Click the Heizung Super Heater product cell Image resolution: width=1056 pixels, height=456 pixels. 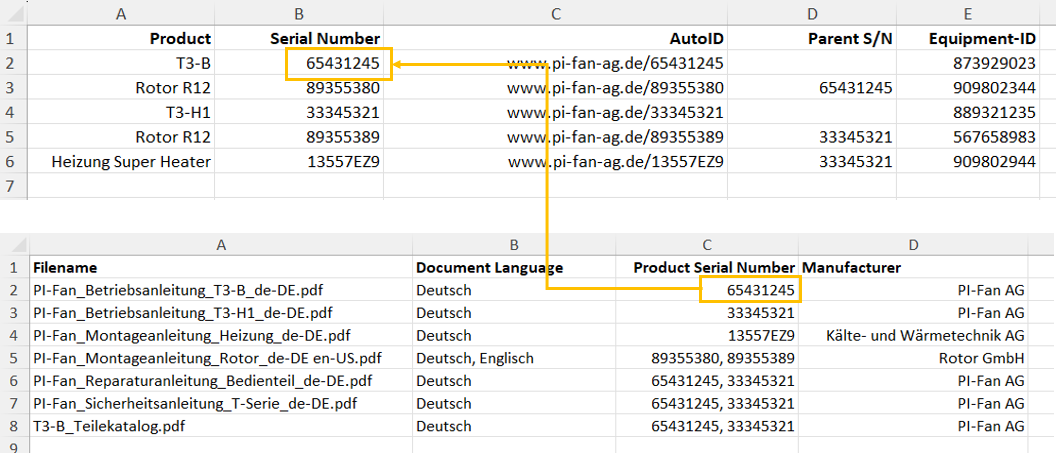pos(121,162)
